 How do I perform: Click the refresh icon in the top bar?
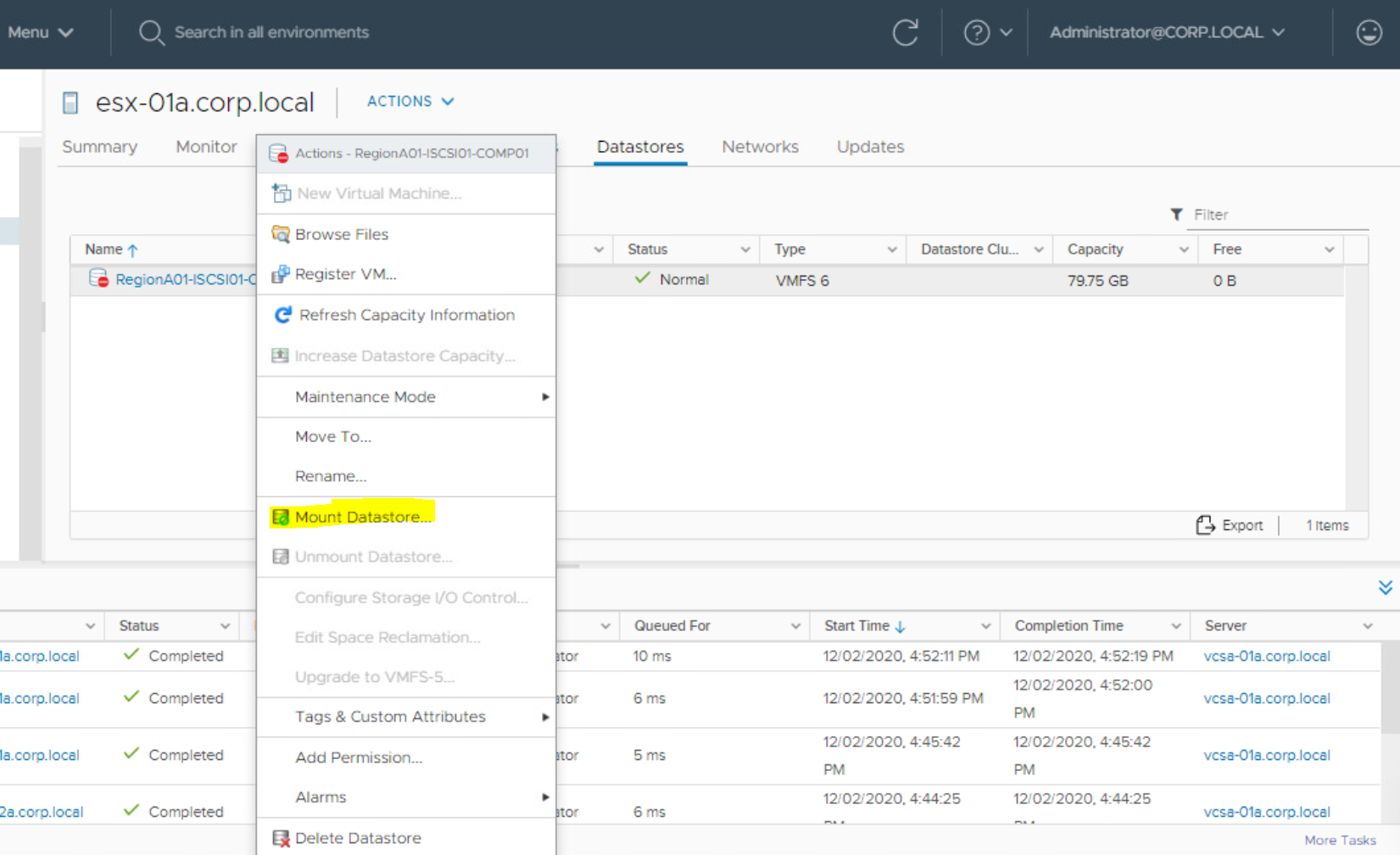point(906,32)
